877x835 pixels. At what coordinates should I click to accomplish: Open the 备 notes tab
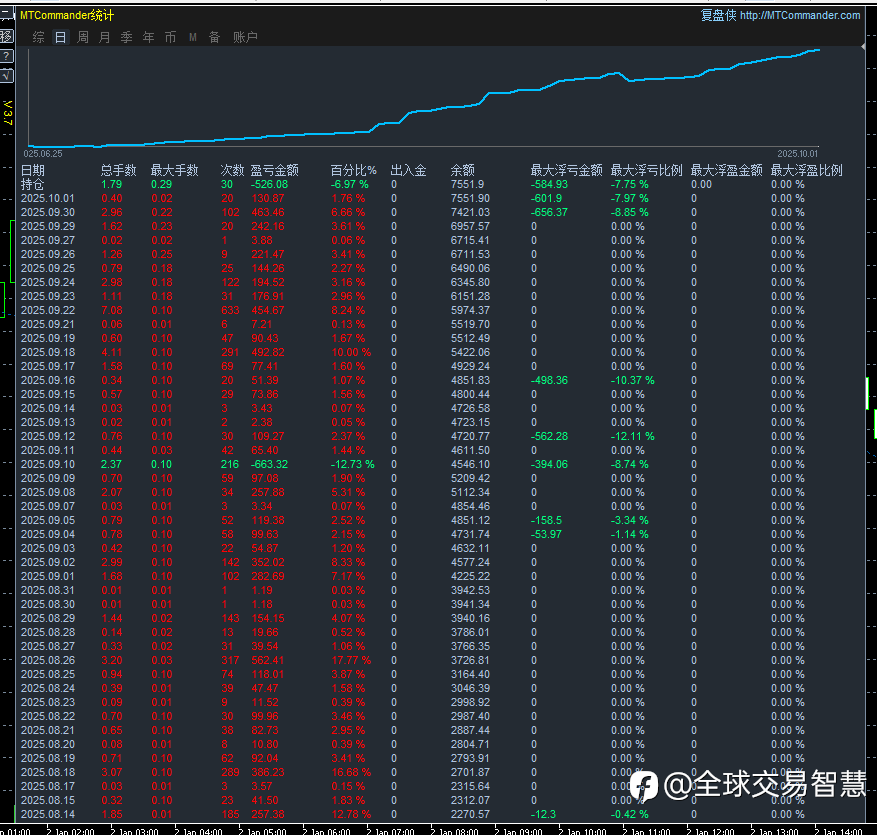[214, 37]
